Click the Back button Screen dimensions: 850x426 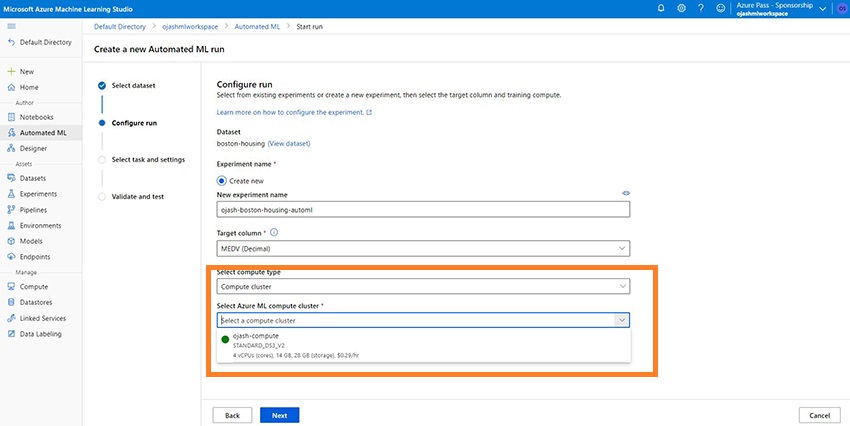[232, 415]
